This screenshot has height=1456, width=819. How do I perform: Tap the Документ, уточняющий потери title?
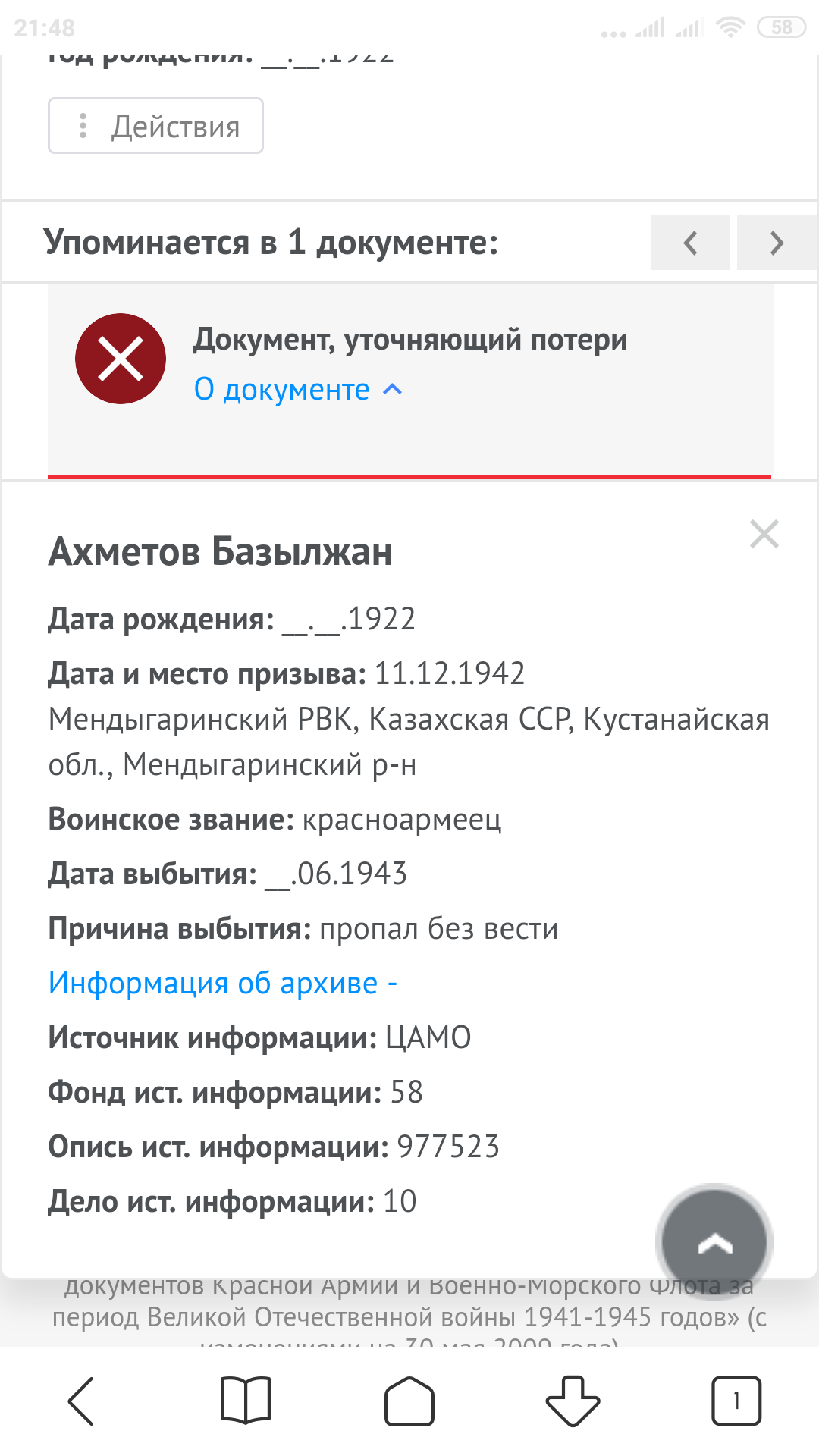click(x=410, y=340)
